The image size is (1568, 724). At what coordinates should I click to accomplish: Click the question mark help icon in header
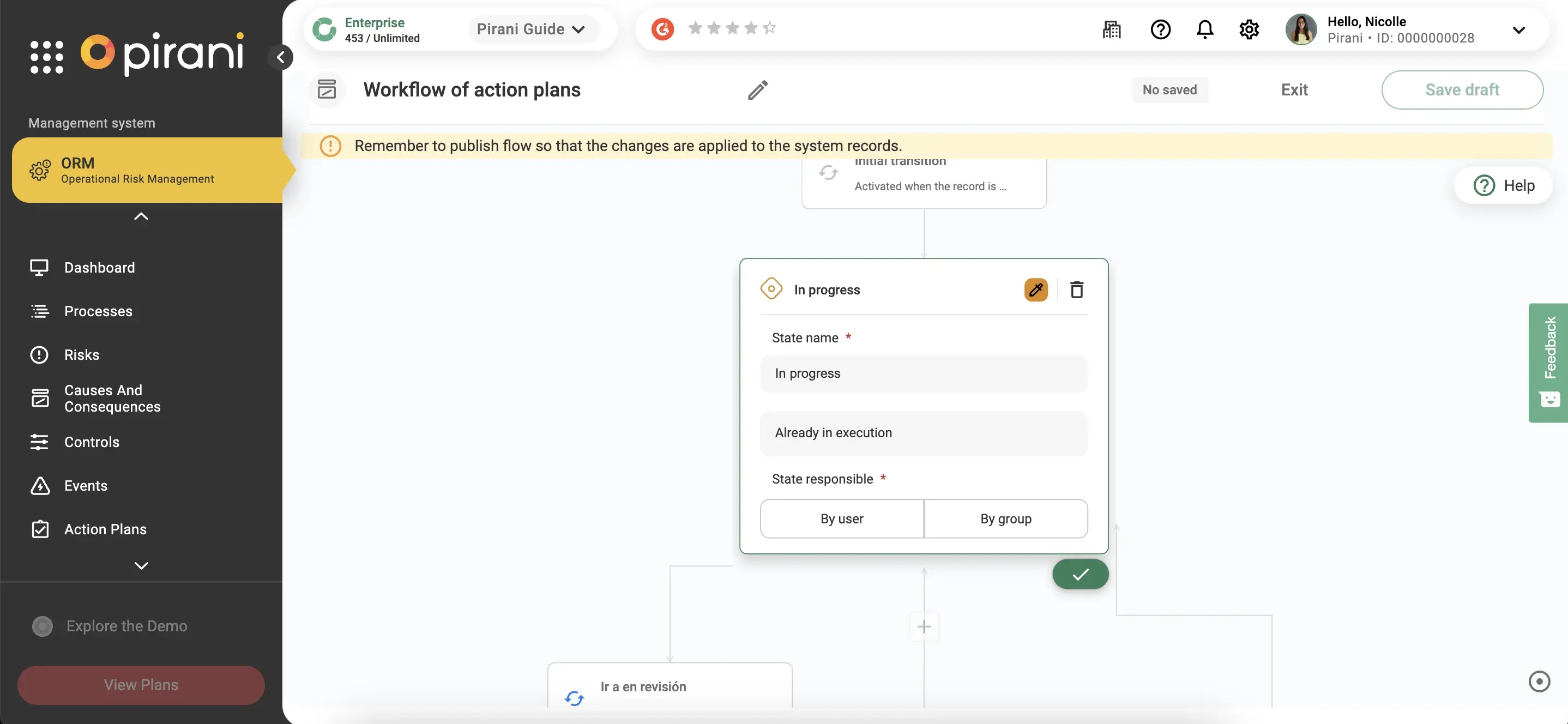(1160, 29)
